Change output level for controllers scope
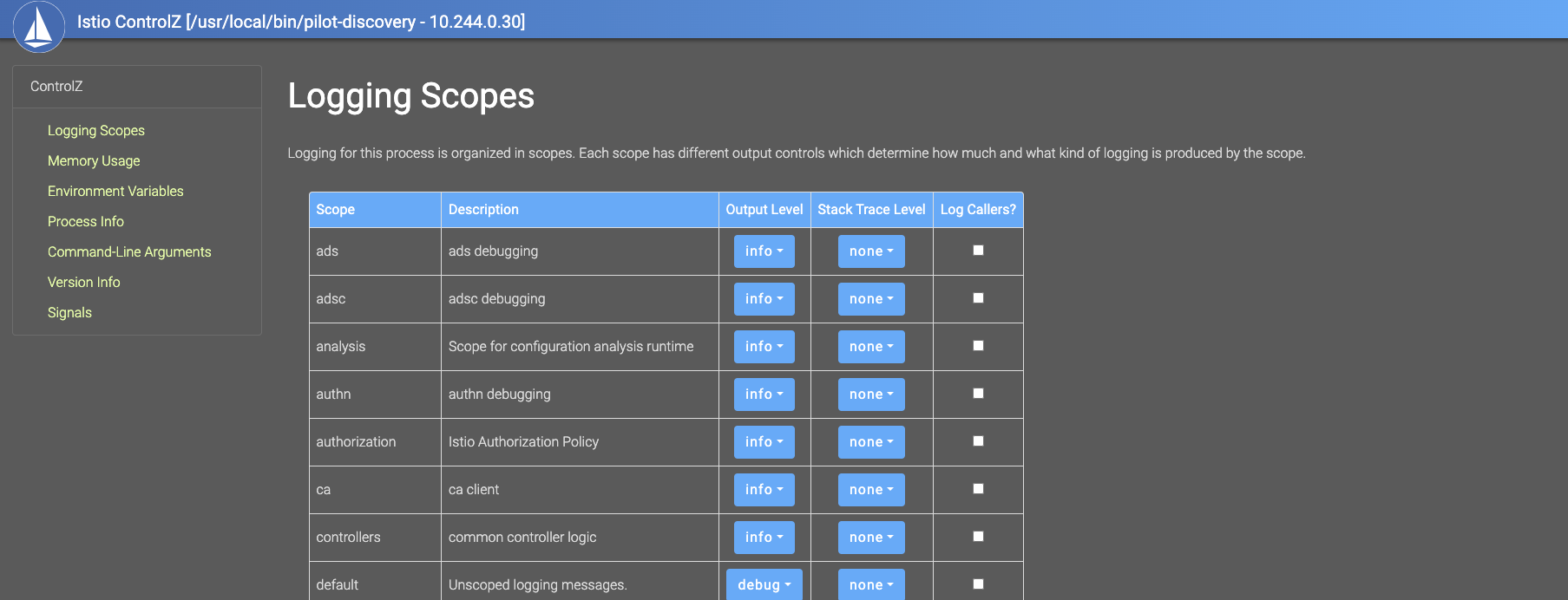This screenshot has height=600, width=1568. pyautogui.click(x=764, y=538)
